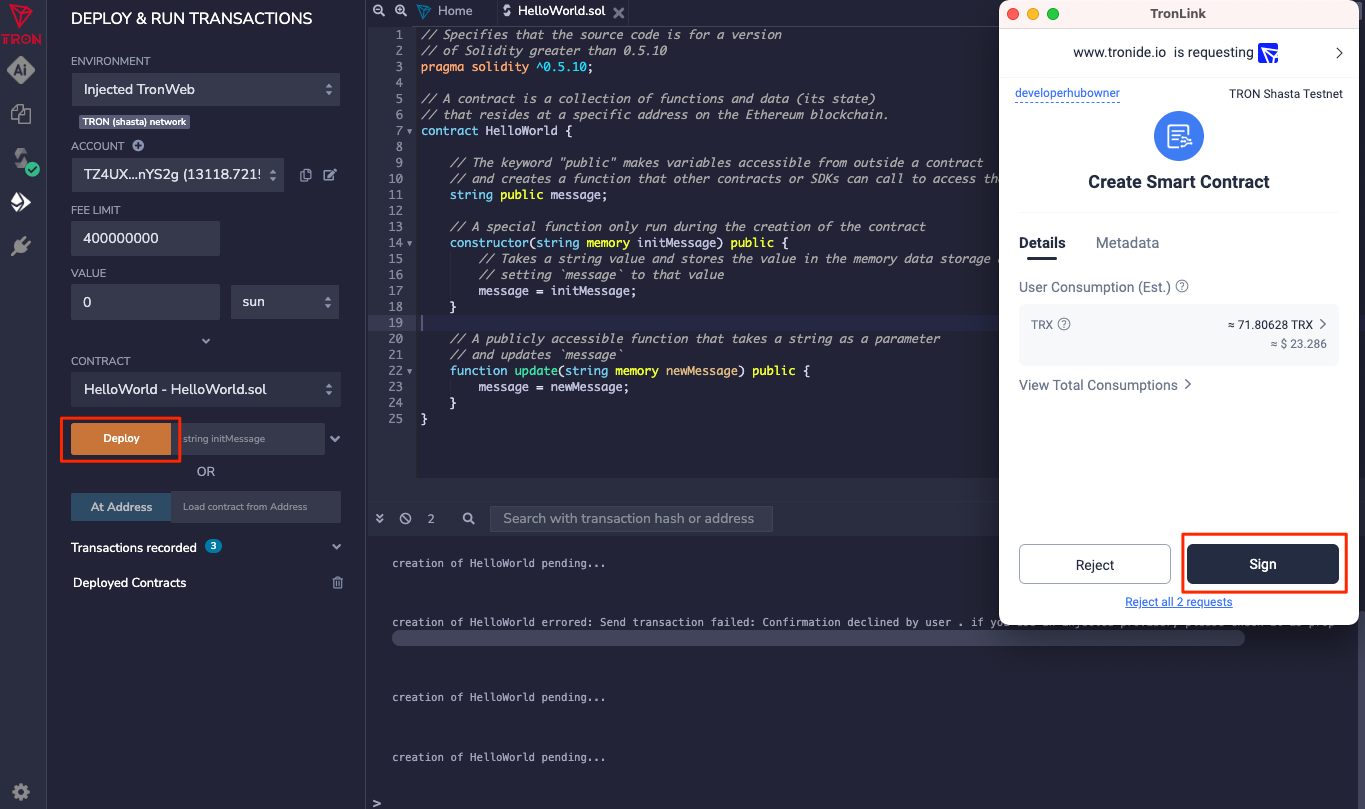Select the Details tab in TronLink

[x=1042, y=243]
